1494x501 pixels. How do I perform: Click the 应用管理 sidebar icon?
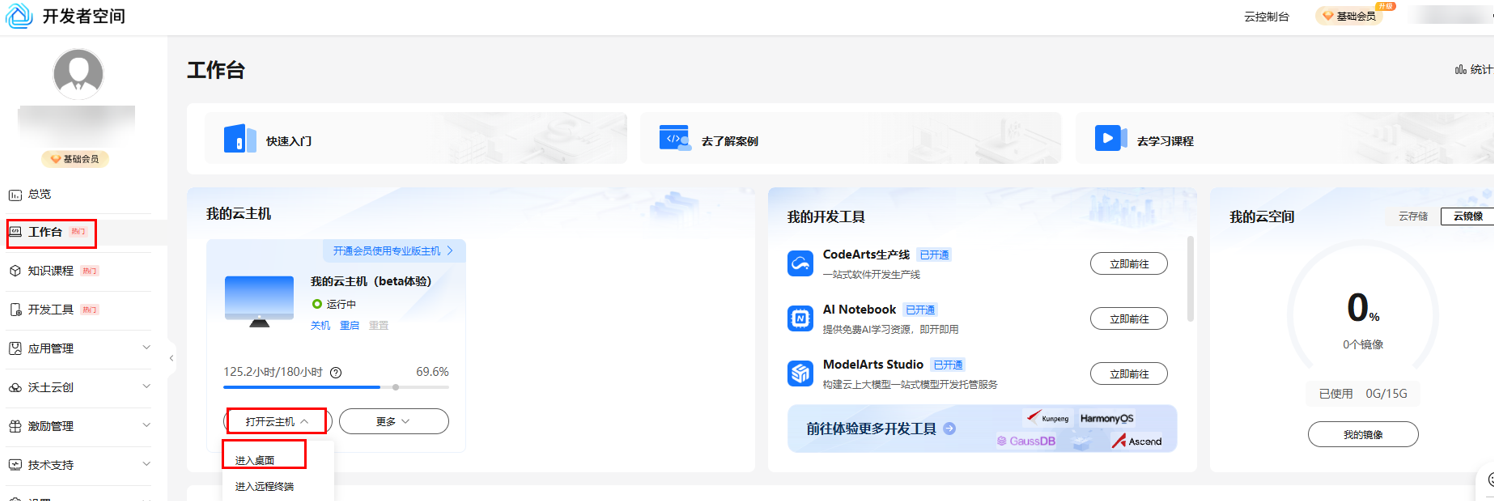pos(15,349)
